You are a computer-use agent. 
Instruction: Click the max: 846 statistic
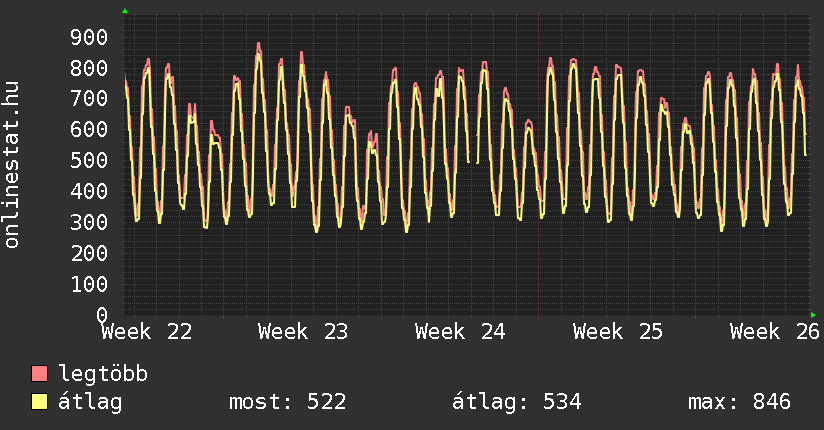tap(739, 402)
